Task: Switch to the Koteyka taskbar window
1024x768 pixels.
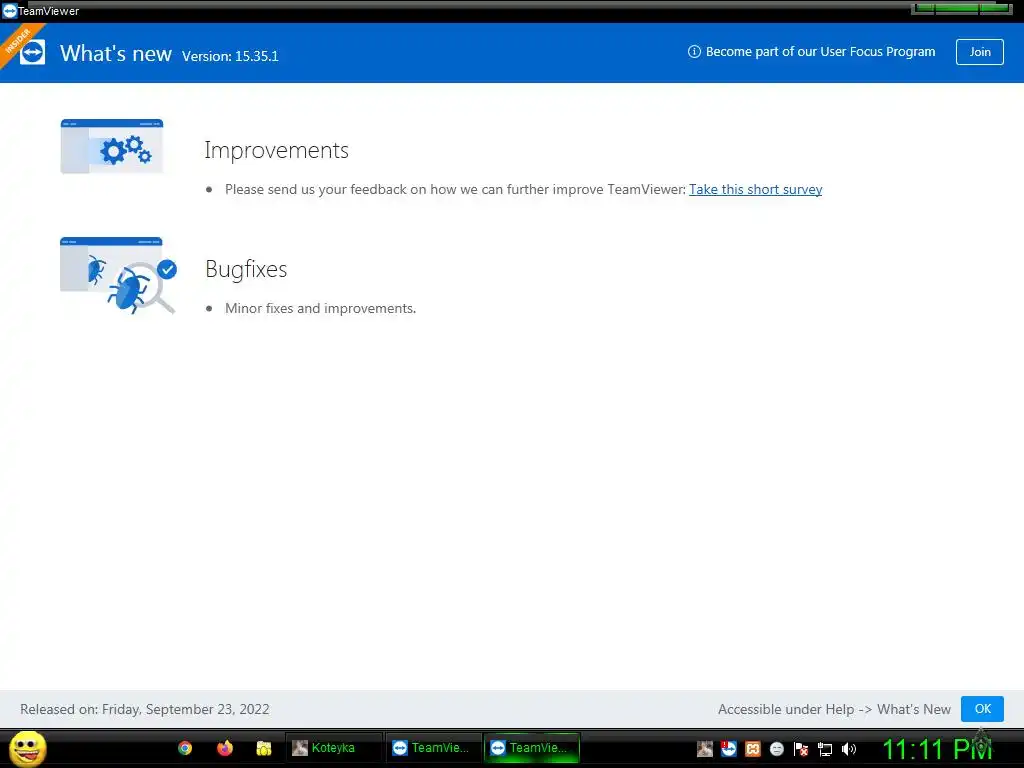Action: click(333, 748)
